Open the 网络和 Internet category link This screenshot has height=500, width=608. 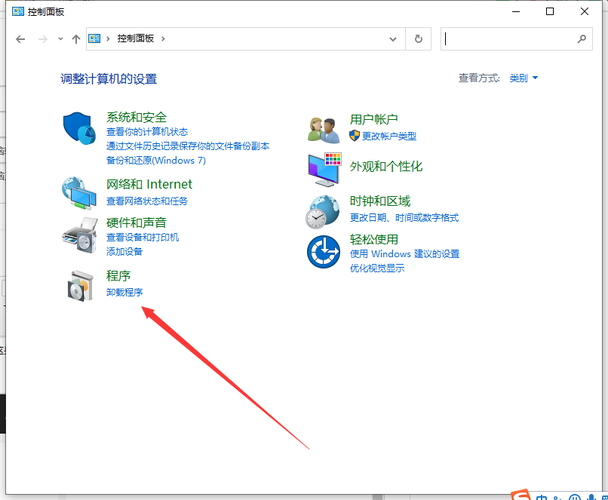click(149, 184)
